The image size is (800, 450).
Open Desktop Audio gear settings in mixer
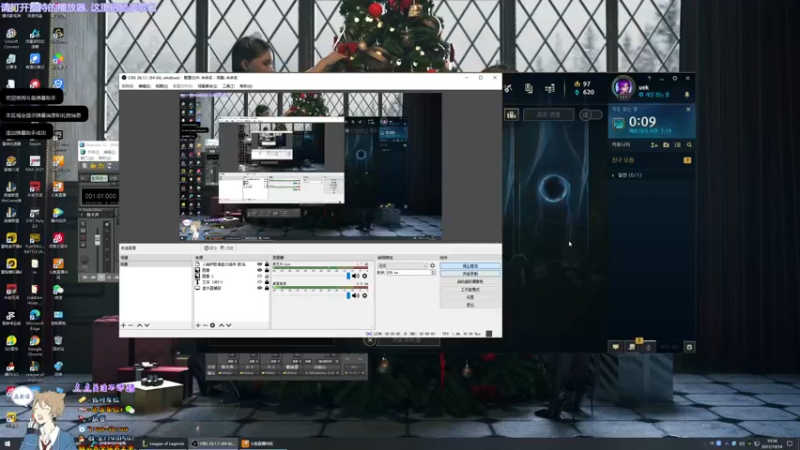[364, 295]
